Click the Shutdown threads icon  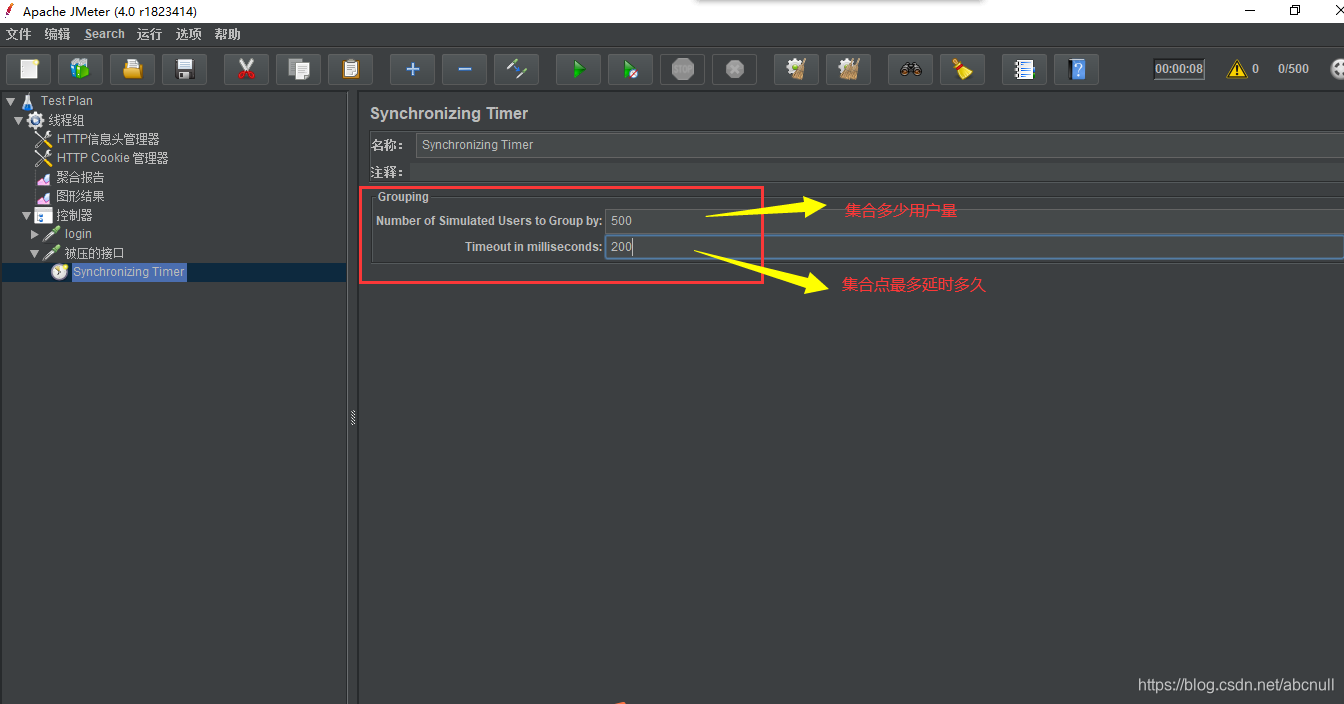(x=734, y=69)
